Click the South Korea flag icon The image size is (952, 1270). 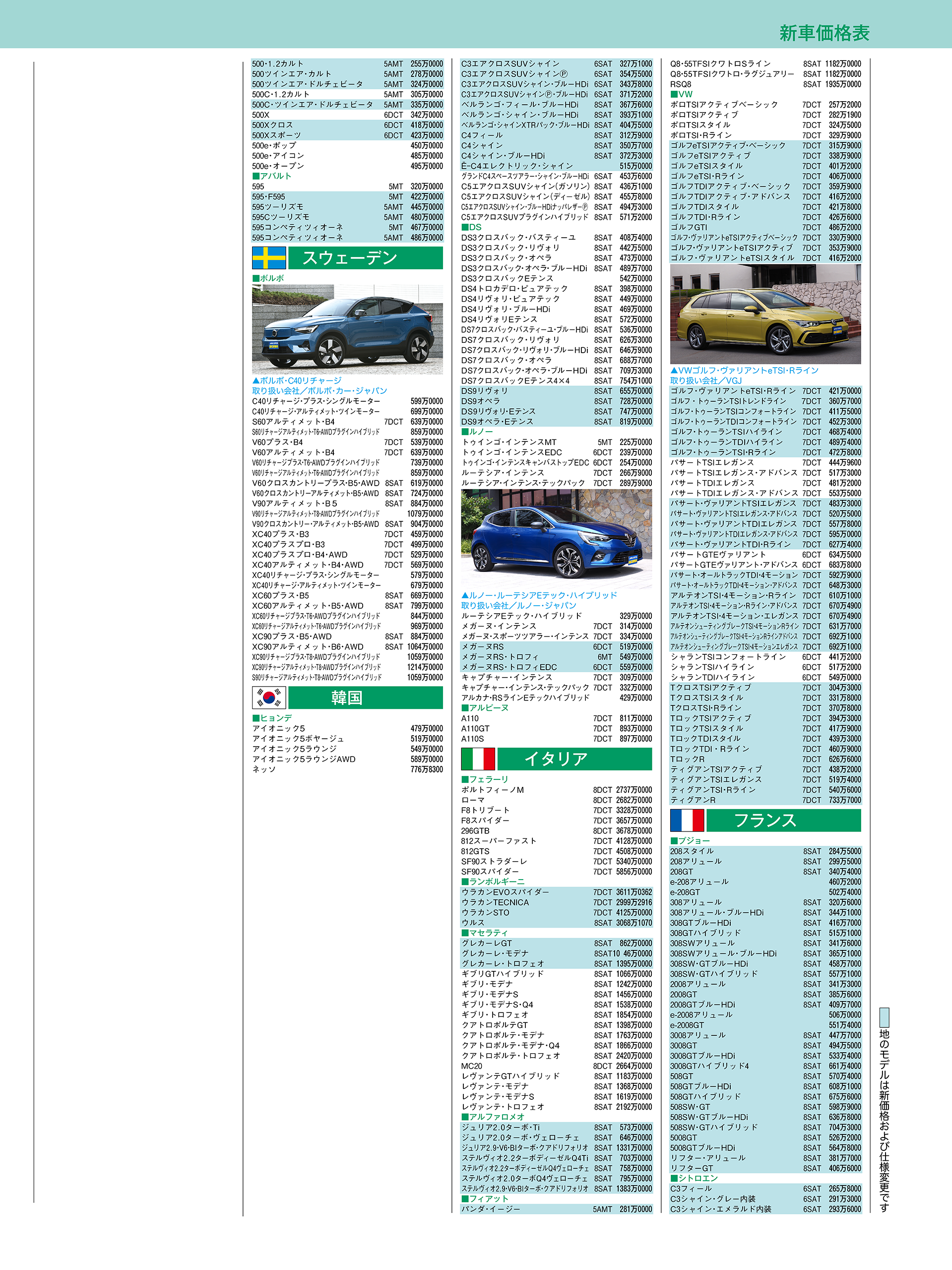(x=269, y=698)
